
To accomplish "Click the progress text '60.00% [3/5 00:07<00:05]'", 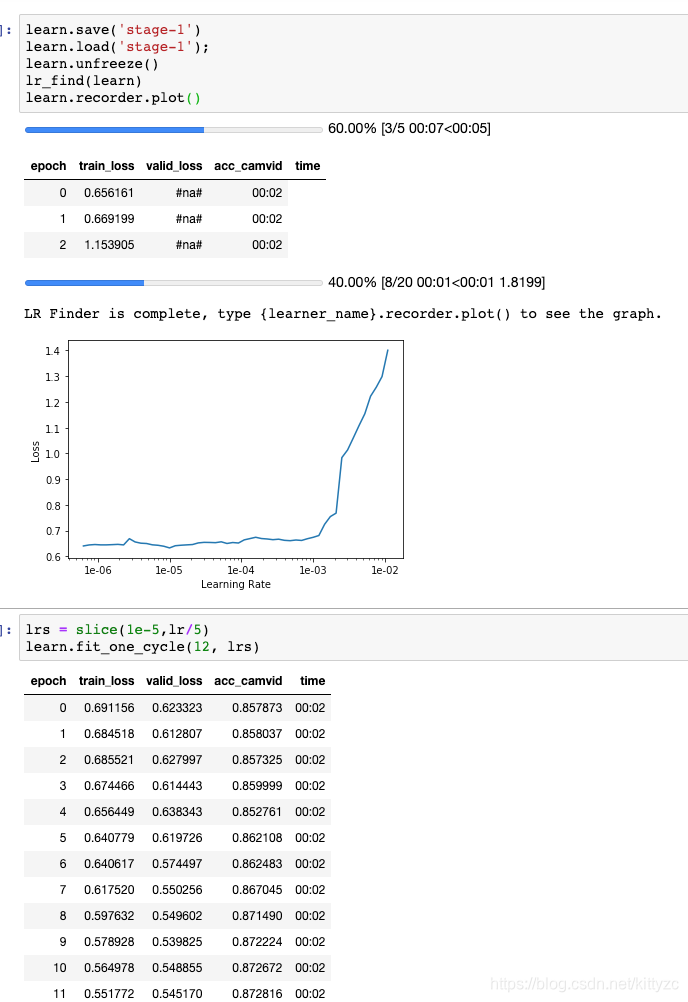I will 409,128.
